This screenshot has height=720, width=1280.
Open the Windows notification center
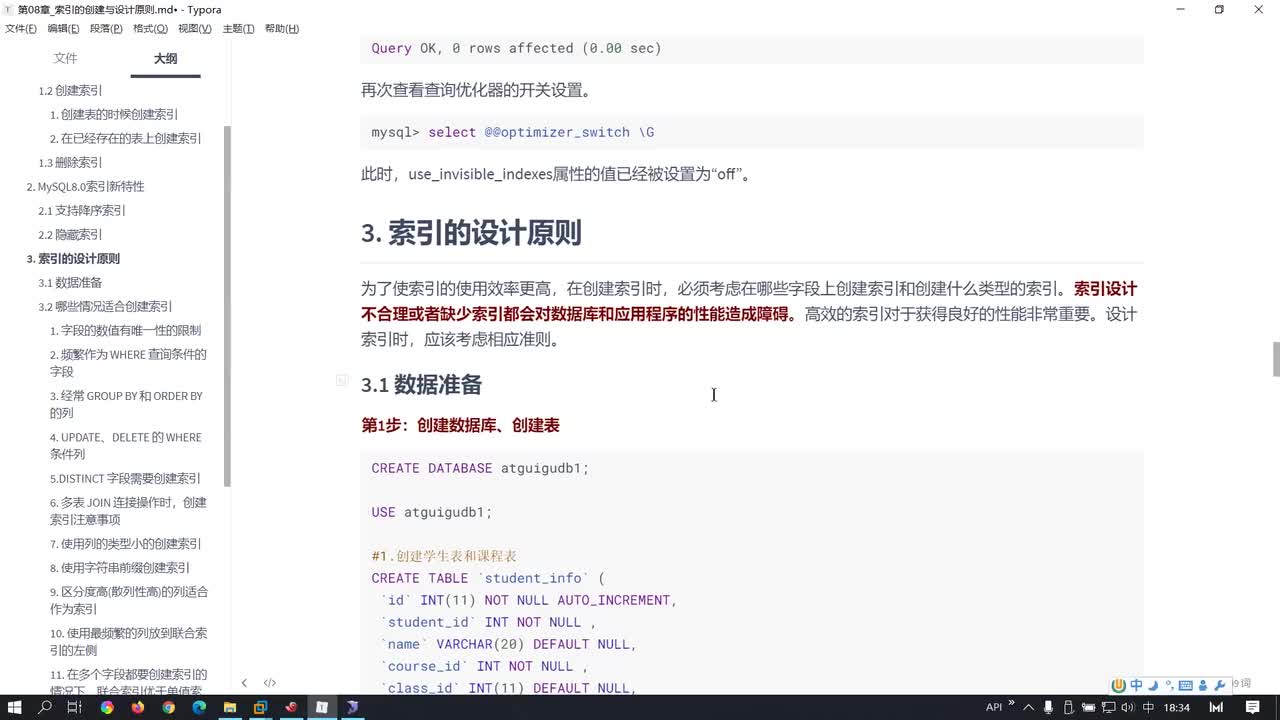pos(1253,707)
